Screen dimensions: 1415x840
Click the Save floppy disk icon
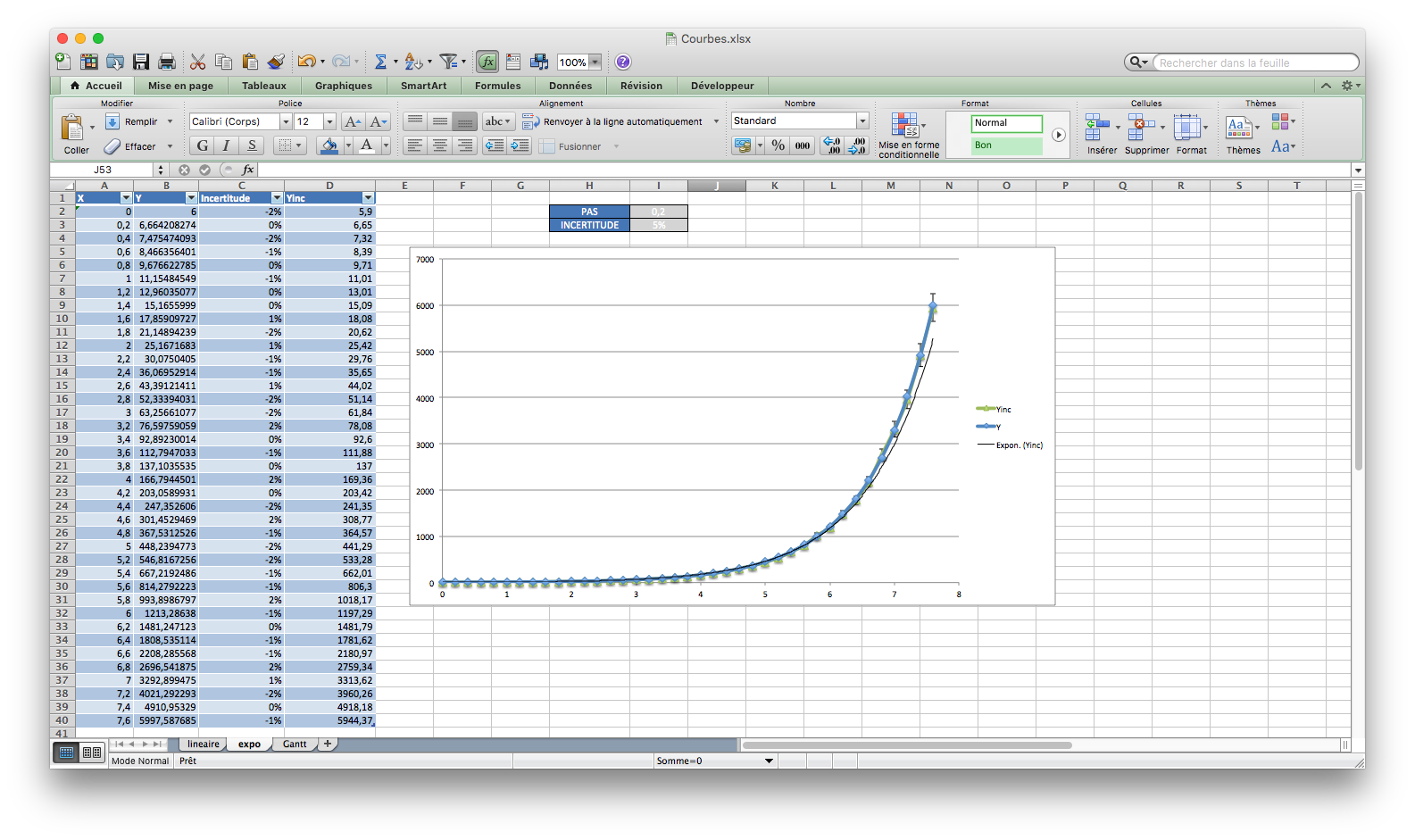(141, 62)
